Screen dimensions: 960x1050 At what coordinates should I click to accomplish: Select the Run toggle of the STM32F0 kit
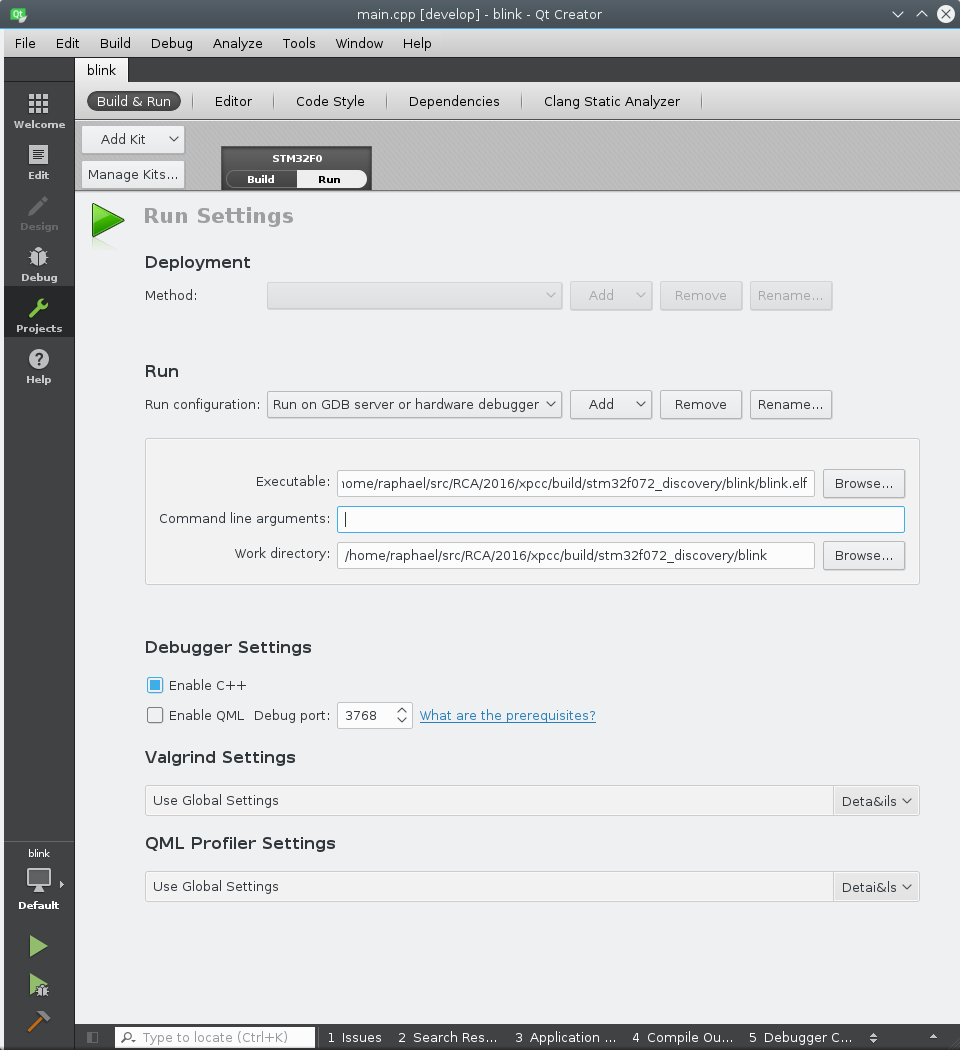click(329, 179)
